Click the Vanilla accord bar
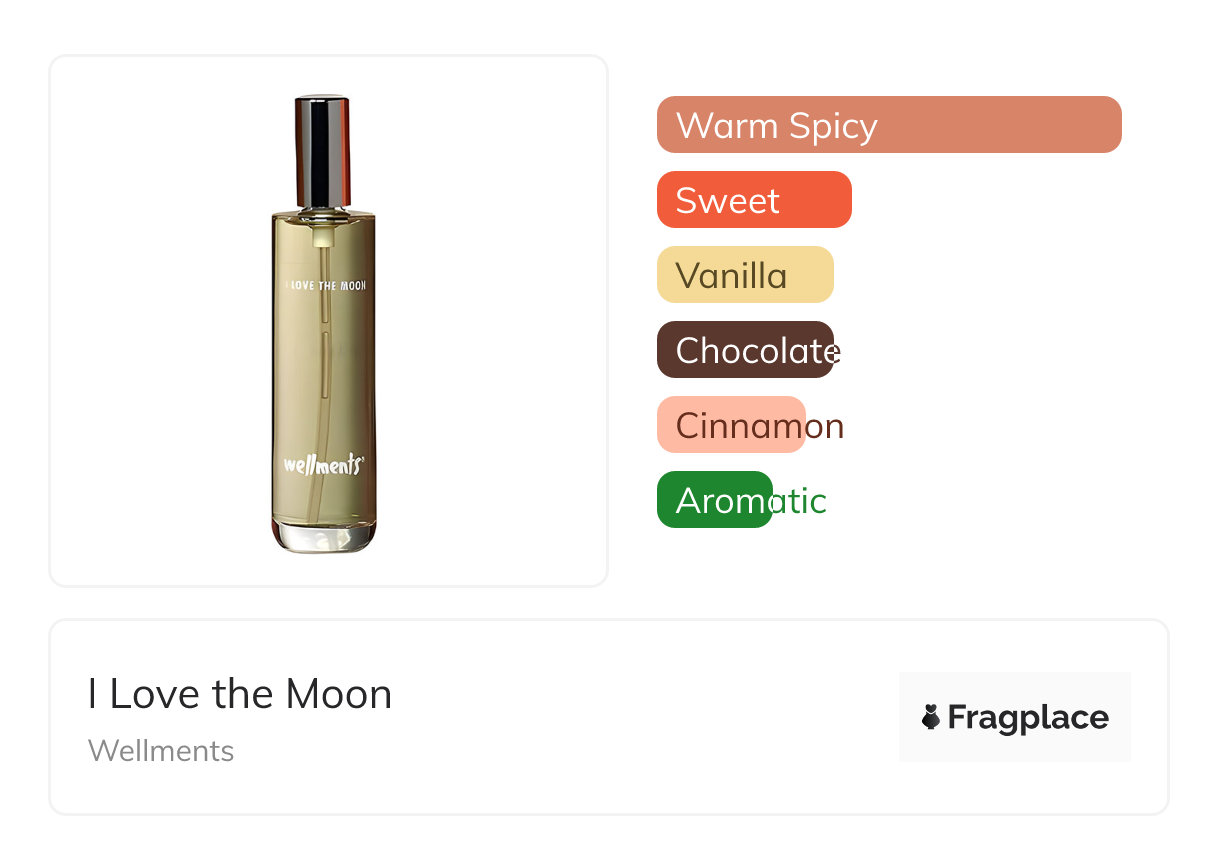Viewport: 1218px width, 864px height. 744,275
